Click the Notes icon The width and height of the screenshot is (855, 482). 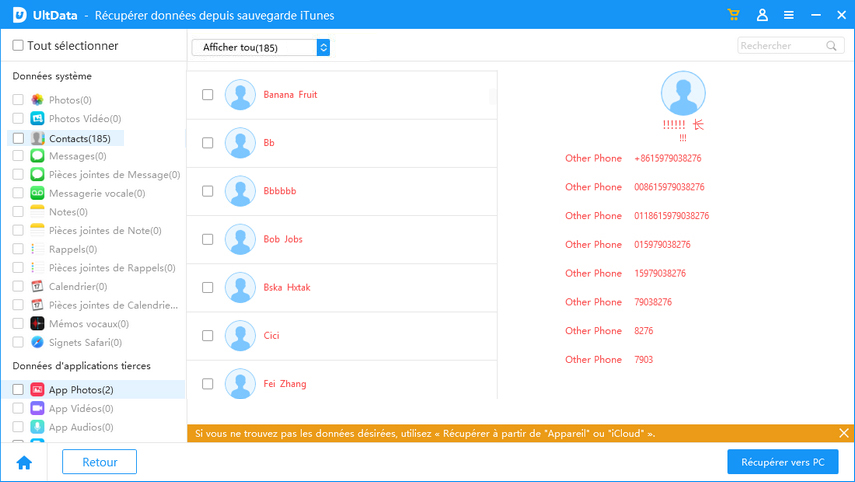click(37, 212)
